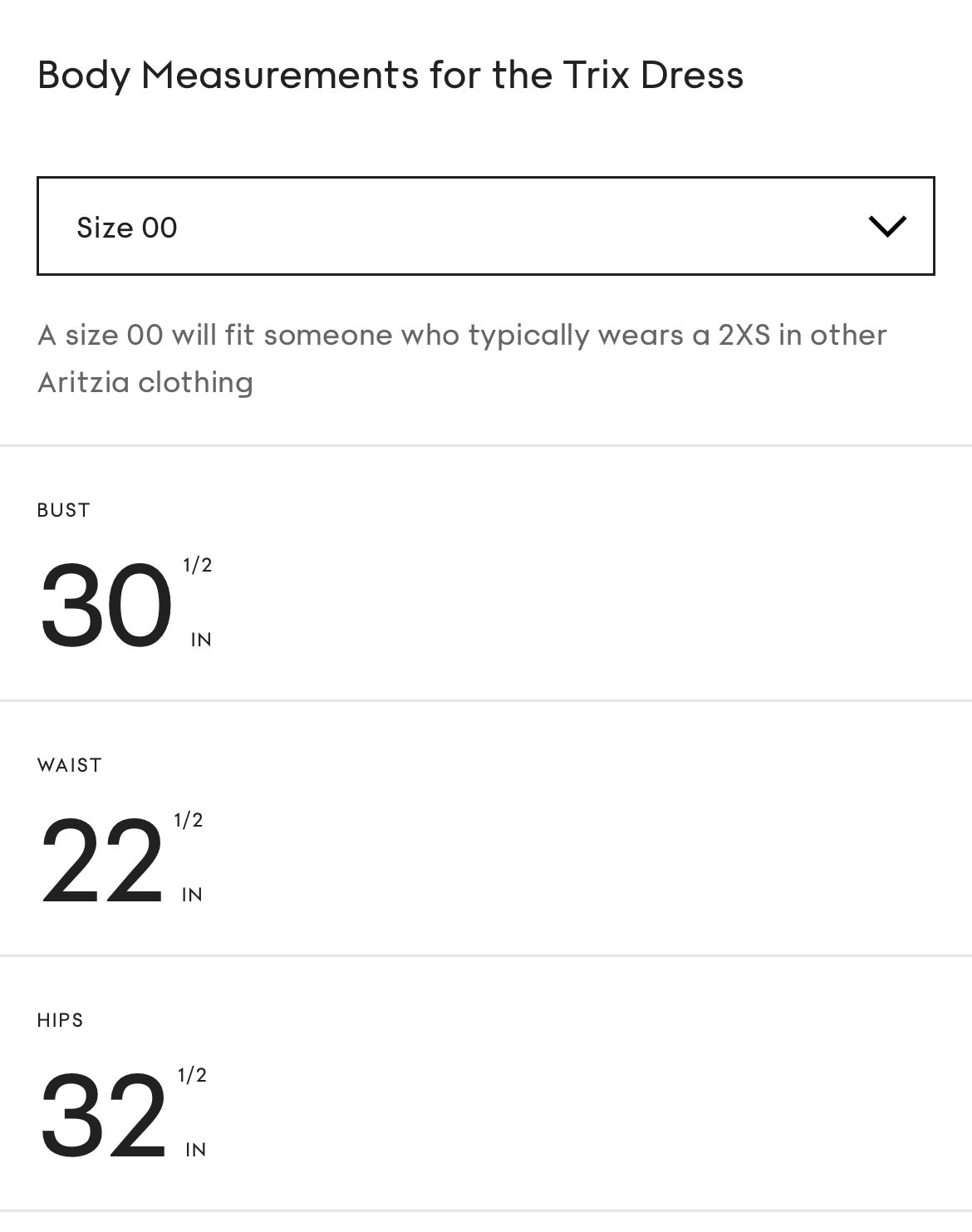Click the hips measurement number 32

[x=103, y=1116]
